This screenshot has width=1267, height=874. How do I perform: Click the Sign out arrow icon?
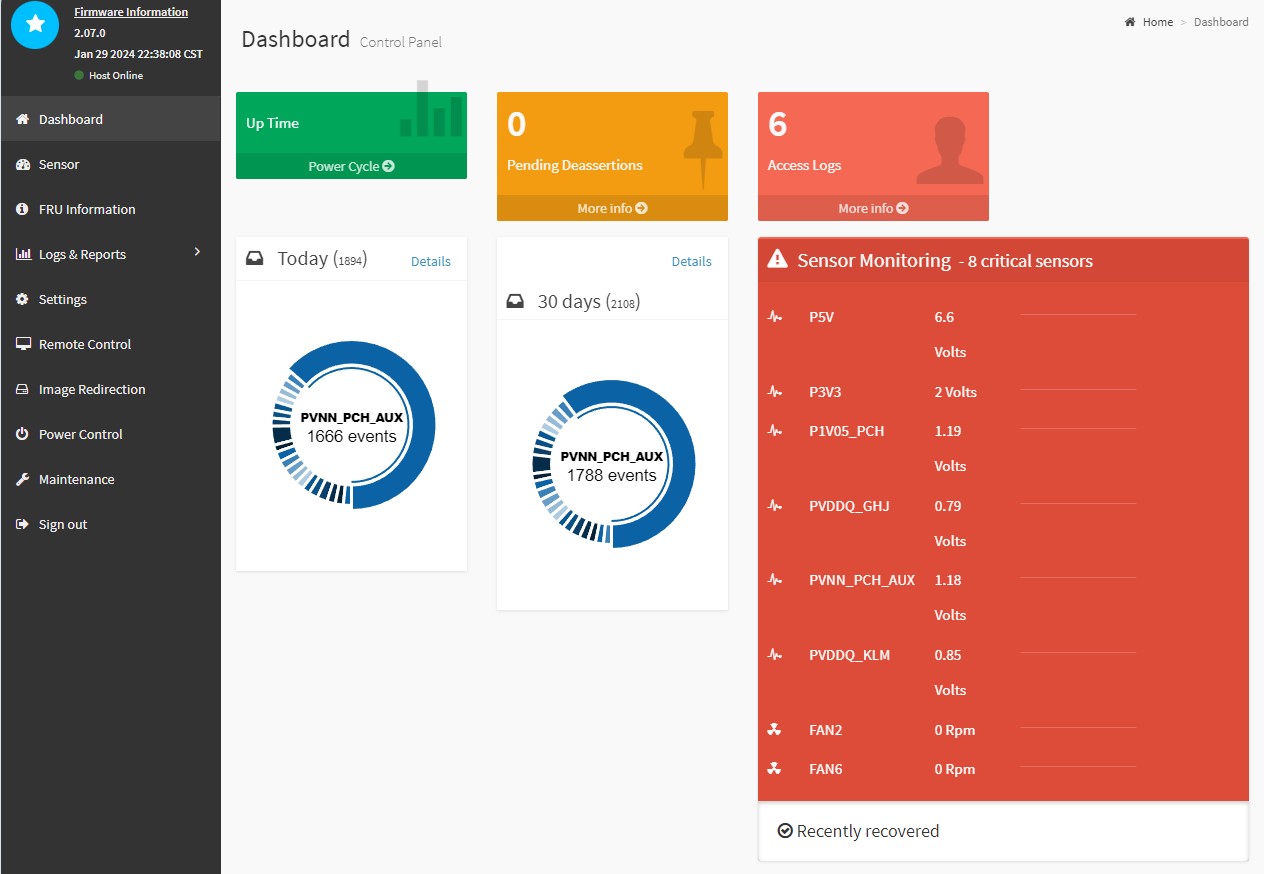pos(22,525)
